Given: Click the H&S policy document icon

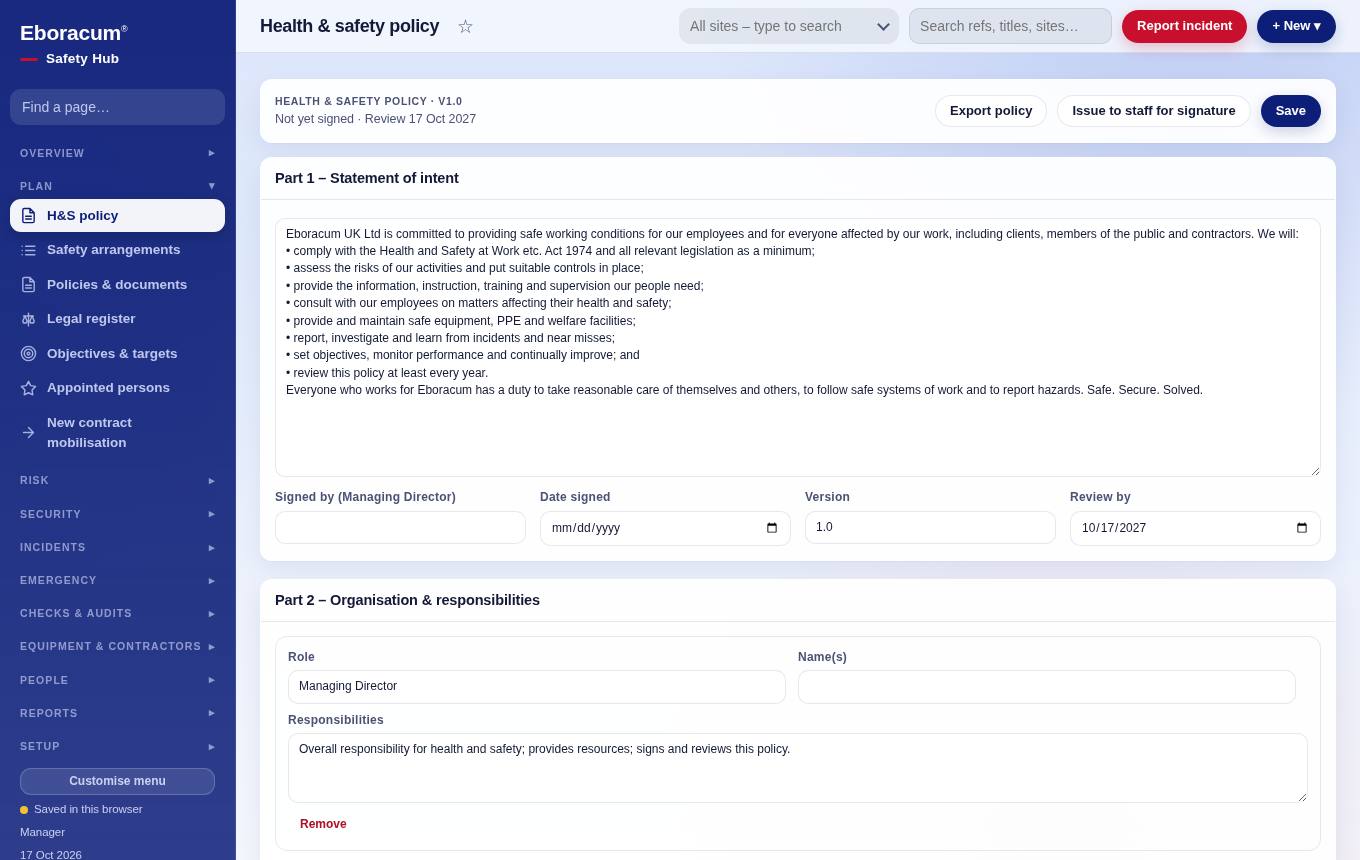Looking at the screenshot, I should click(28, 216).
